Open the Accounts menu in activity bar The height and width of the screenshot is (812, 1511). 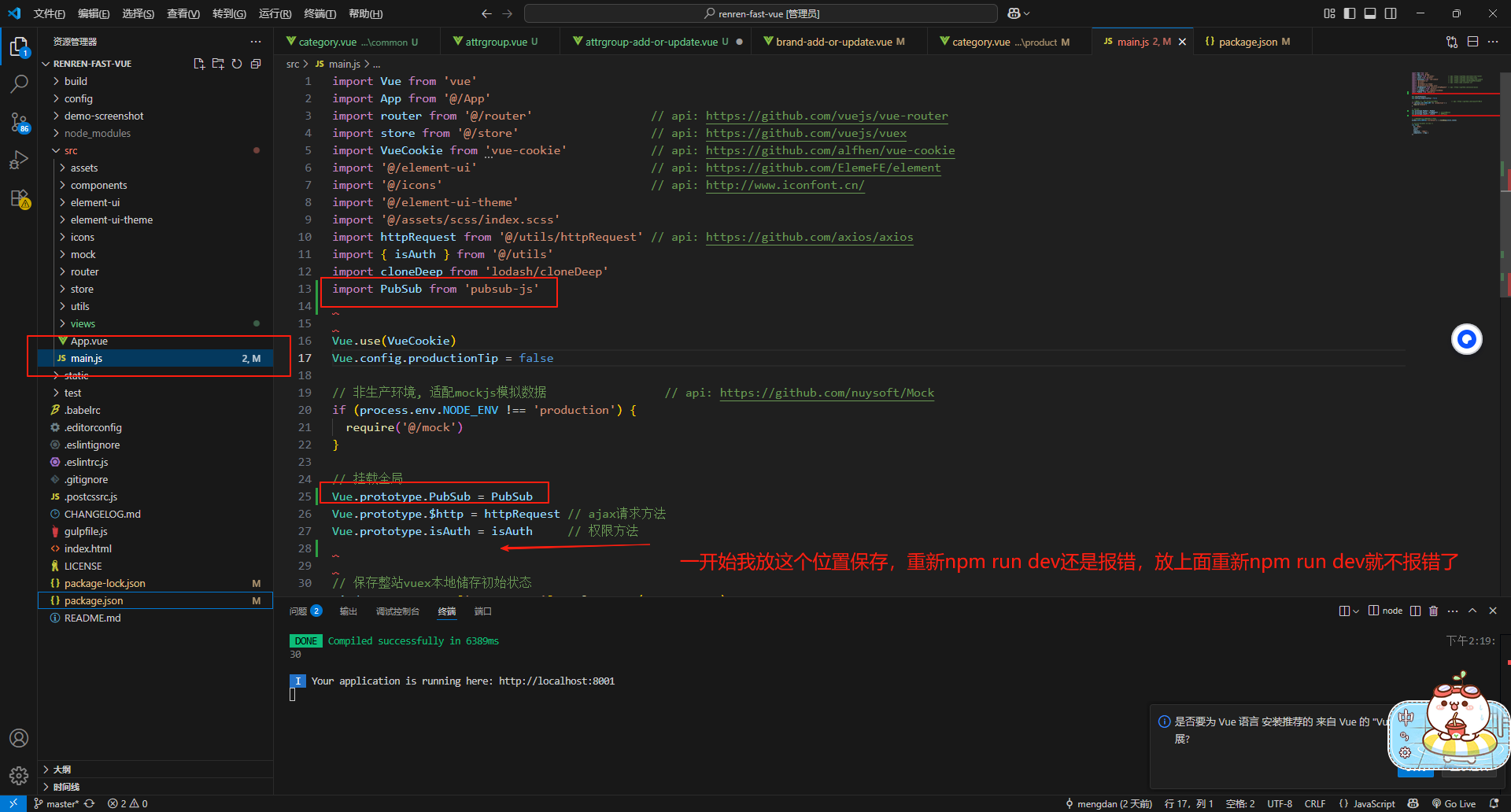click(19, 738)
